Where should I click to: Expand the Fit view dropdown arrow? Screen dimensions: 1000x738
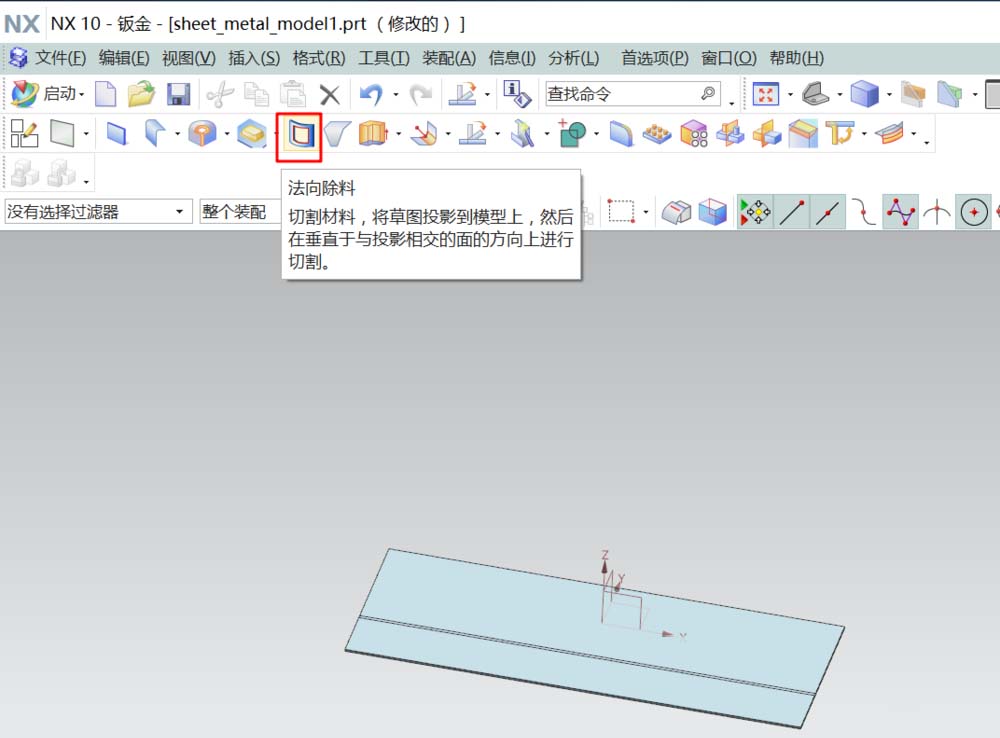tap(790, 95)
